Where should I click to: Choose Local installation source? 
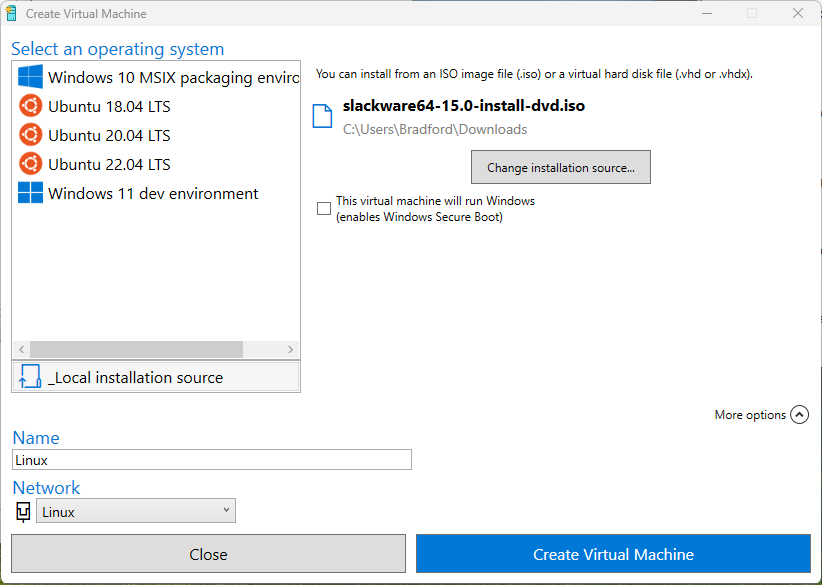tap(156, 377)
